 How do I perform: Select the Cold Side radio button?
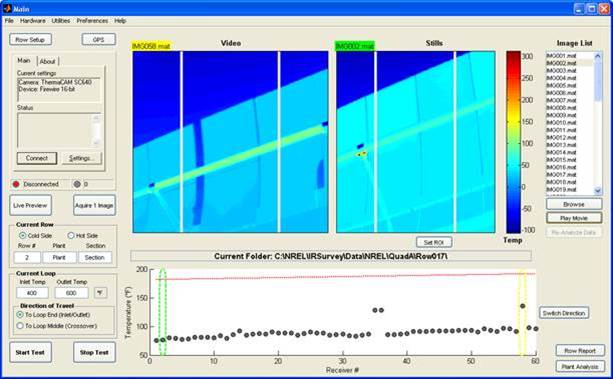23,235
